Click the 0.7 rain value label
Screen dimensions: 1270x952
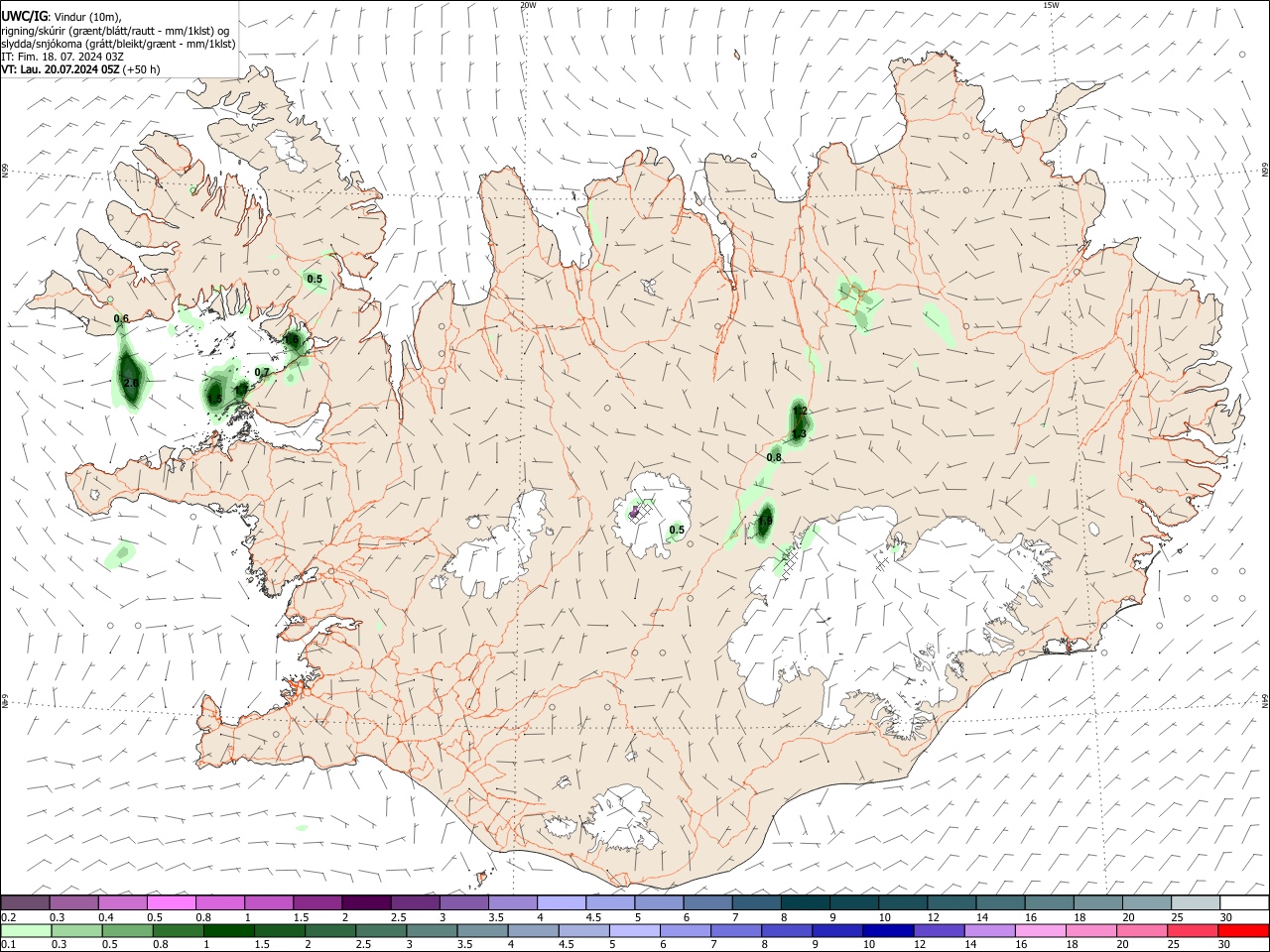click(x=262, y=372)
